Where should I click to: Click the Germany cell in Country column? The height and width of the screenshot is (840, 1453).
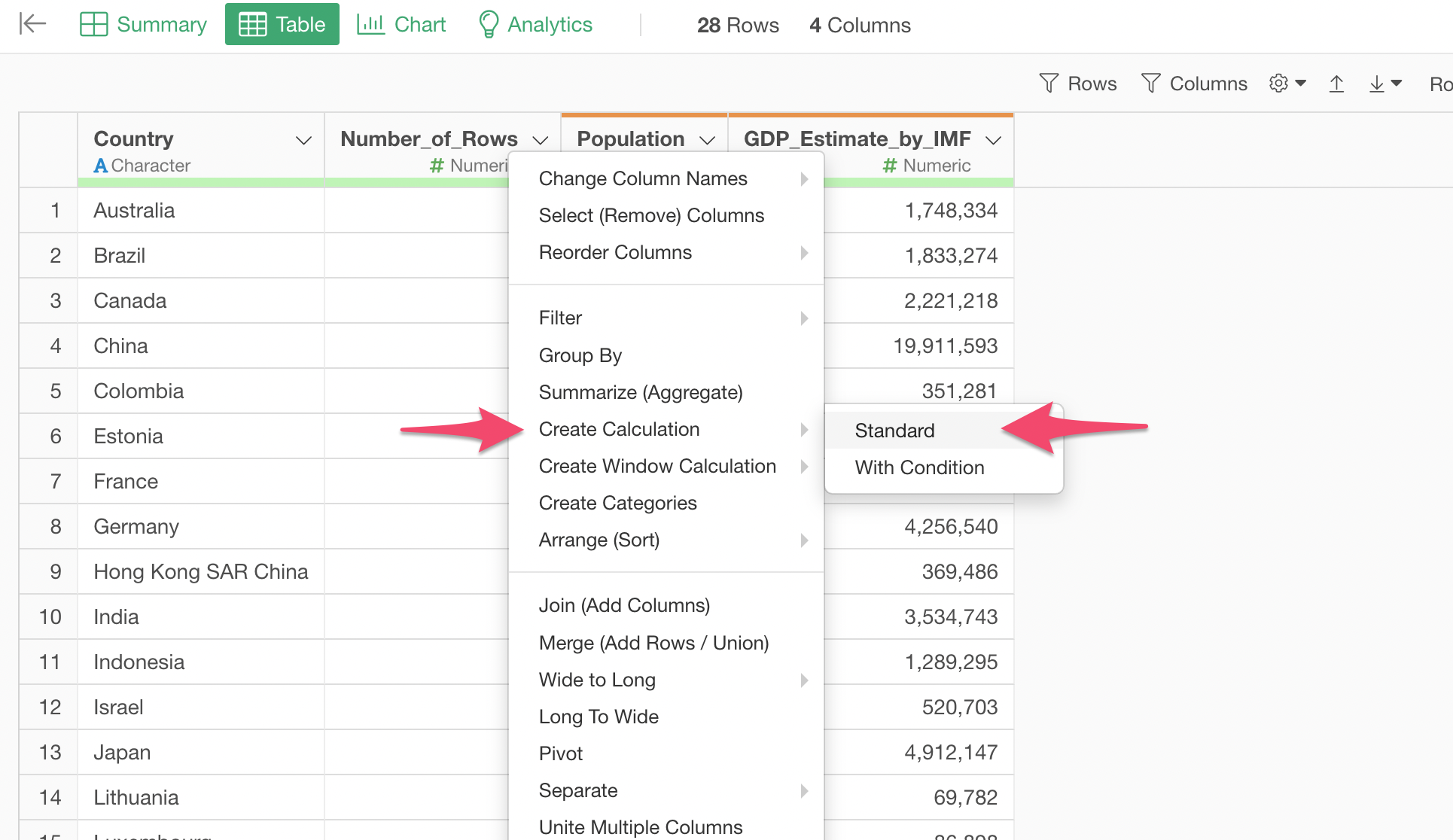tap(136, 526)
